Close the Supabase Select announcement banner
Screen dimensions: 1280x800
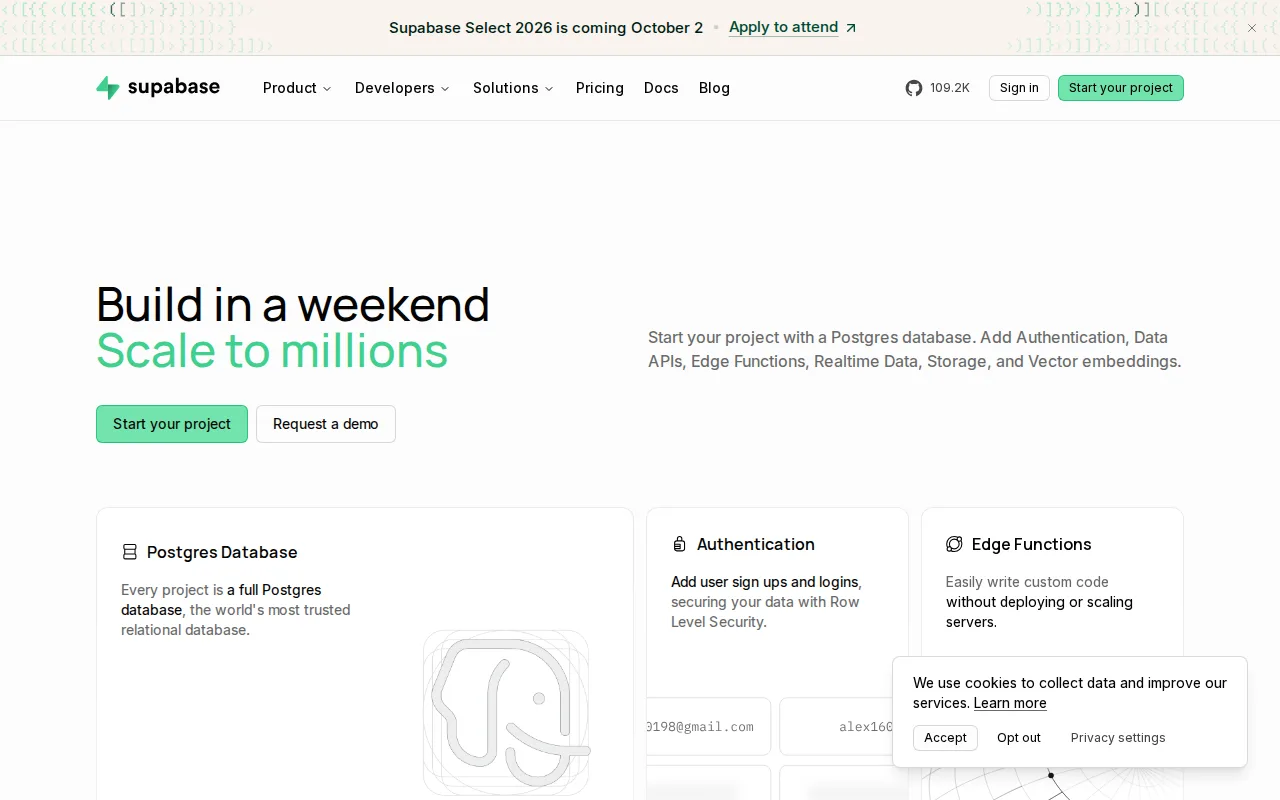pyautogui.click(x=1252, y=28)
